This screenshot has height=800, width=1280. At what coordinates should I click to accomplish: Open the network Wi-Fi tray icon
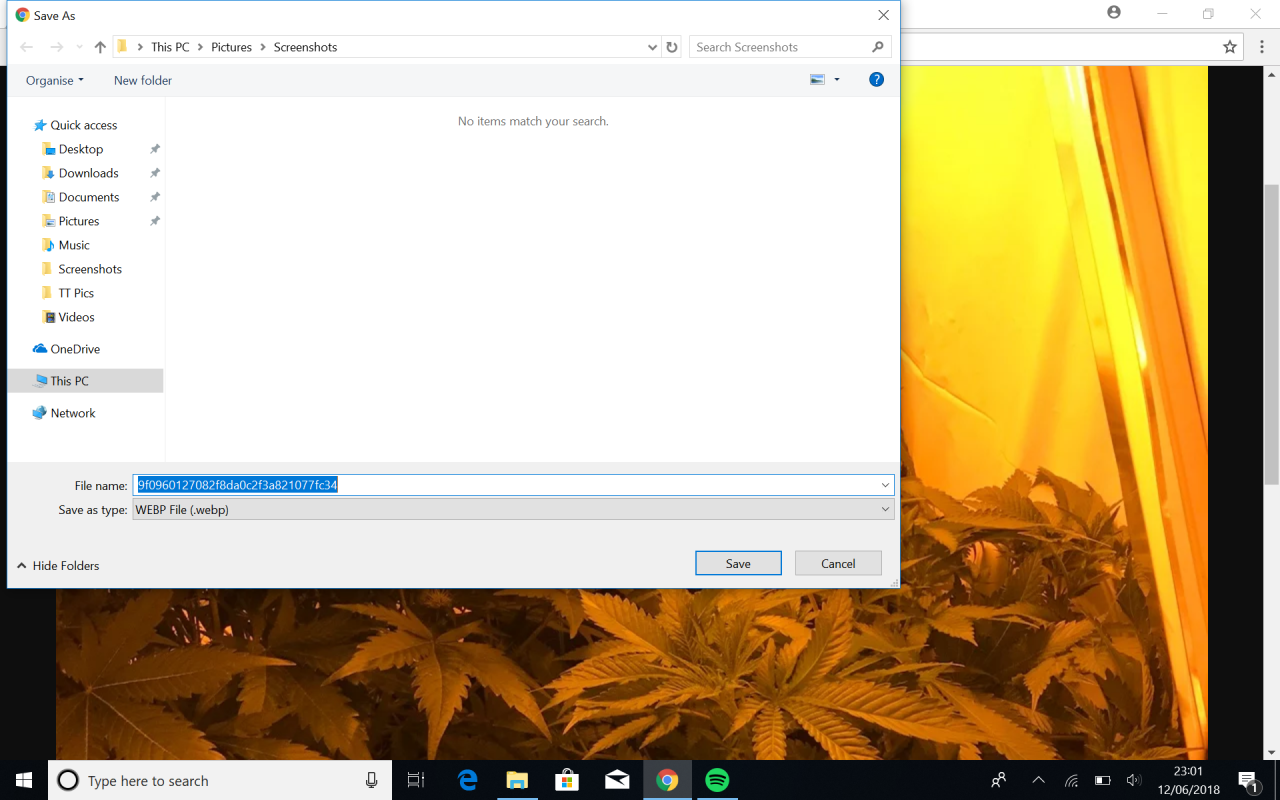pyautogui.click(x=1071, y=780)
